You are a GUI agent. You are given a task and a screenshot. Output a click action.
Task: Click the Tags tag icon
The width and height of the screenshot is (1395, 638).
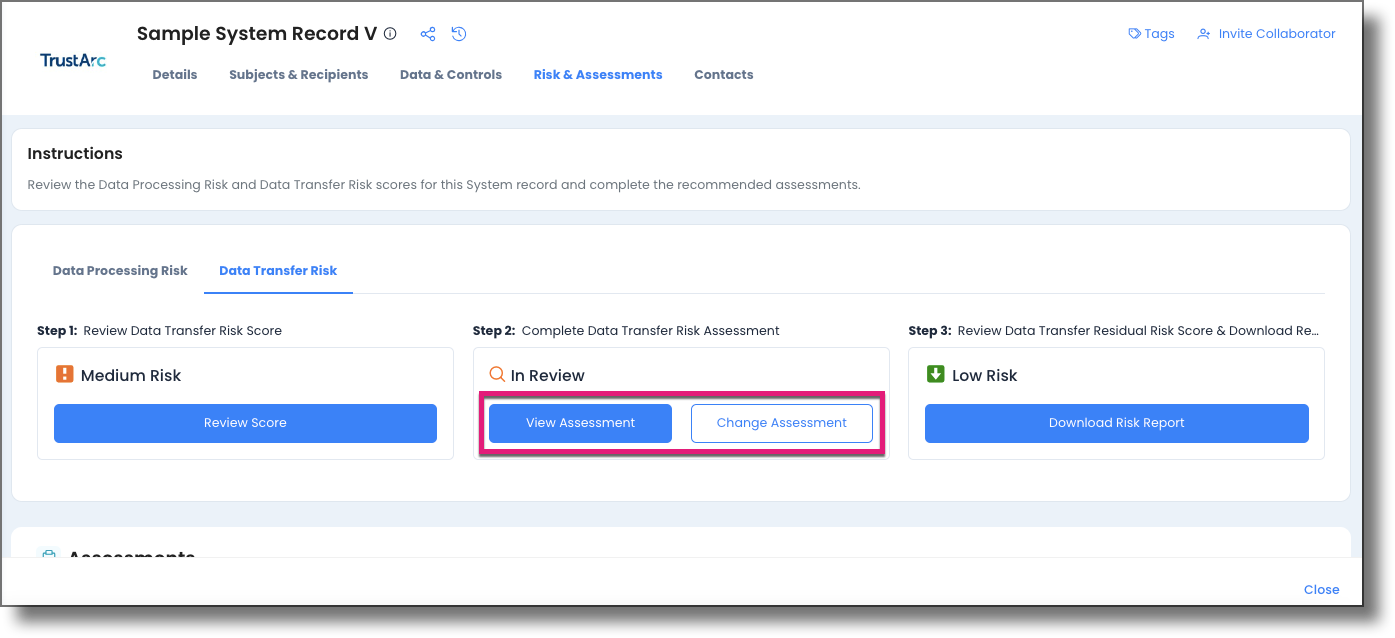click(1134, 34)
